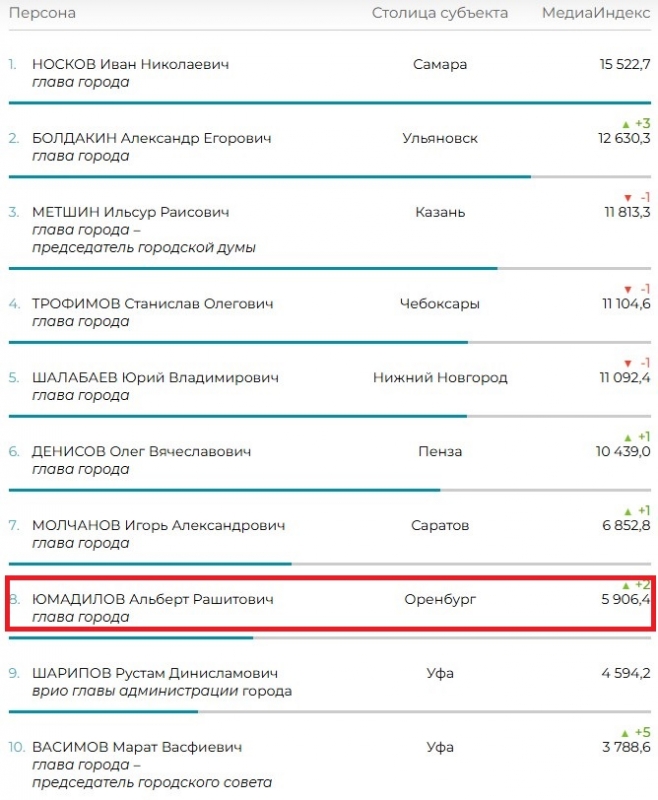The height and width of the screenshot is (800, 658).
Task: Select the Столица субъекта column header
Action: [x=440, y=13]
